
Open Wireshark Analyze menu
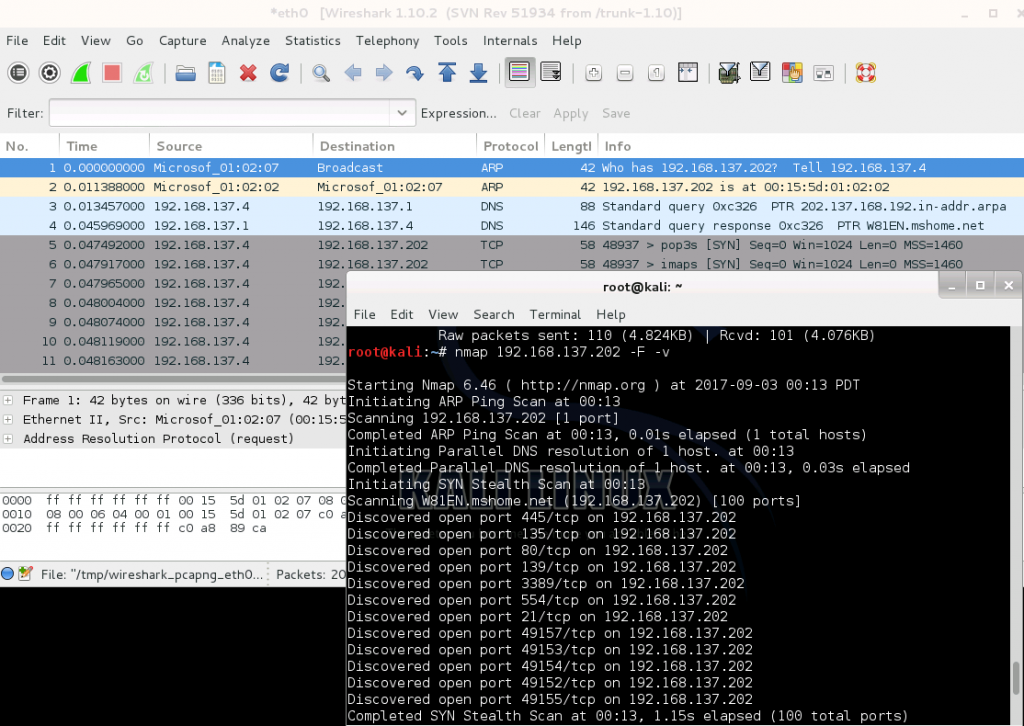click(x=246, y=40)
